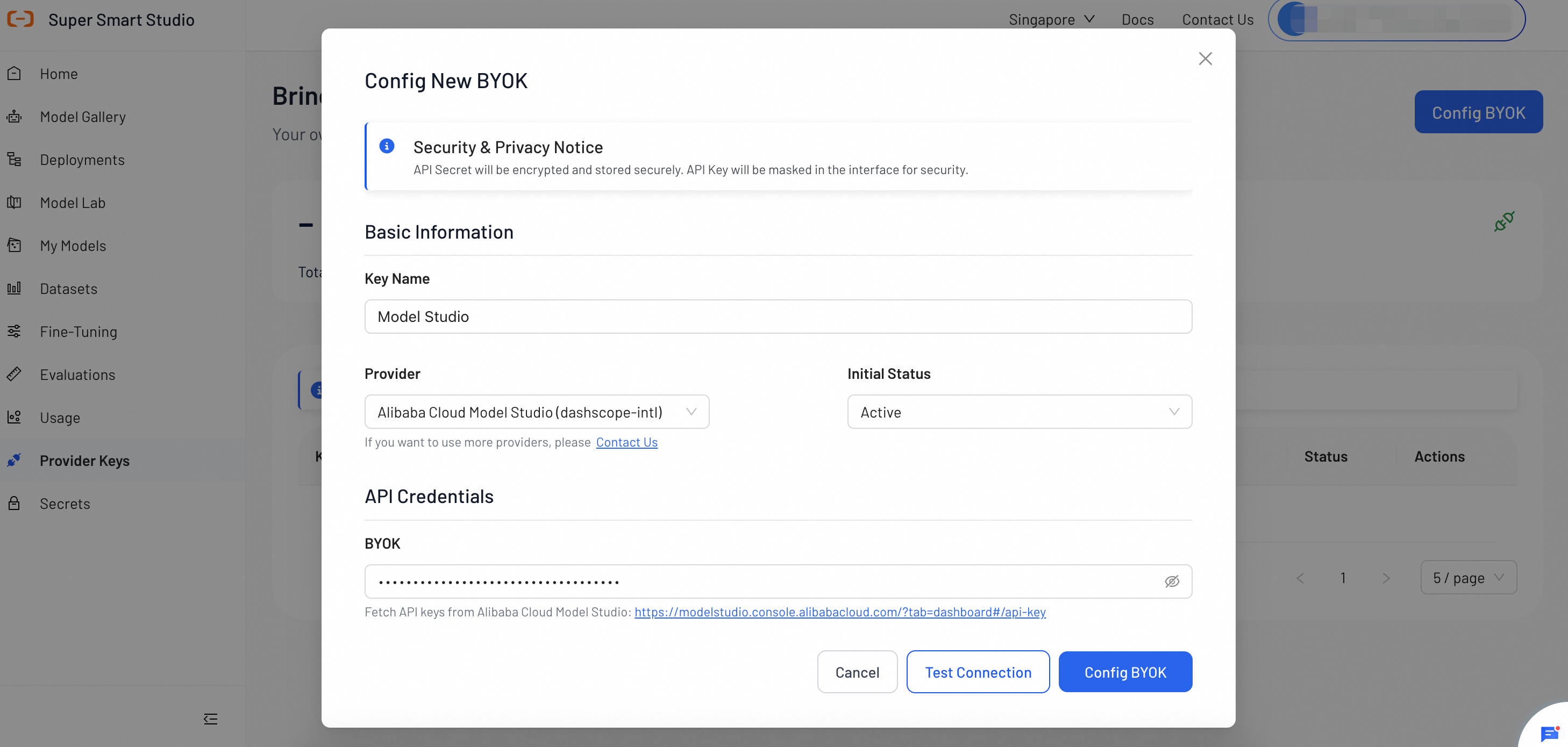Click the Status column header
1568x747 pixels.
click(x=1325, y=456)
